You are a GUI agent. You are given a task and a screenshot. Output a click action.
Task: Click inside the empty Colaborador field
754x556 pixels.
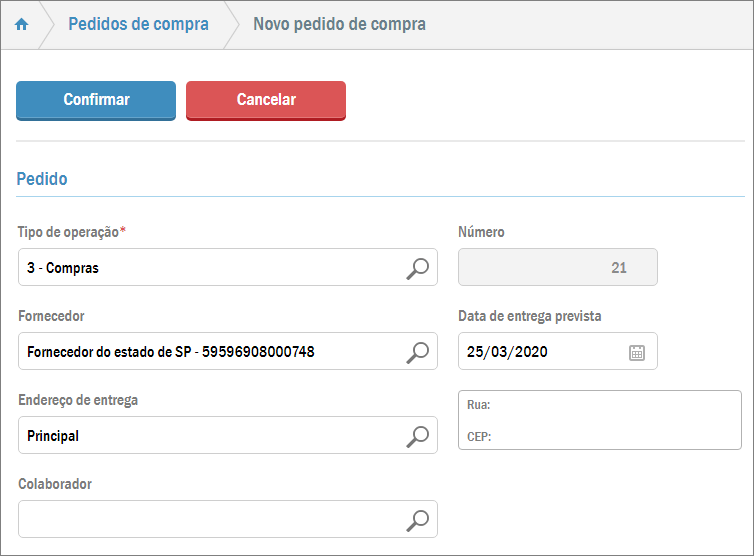(210, 520)
